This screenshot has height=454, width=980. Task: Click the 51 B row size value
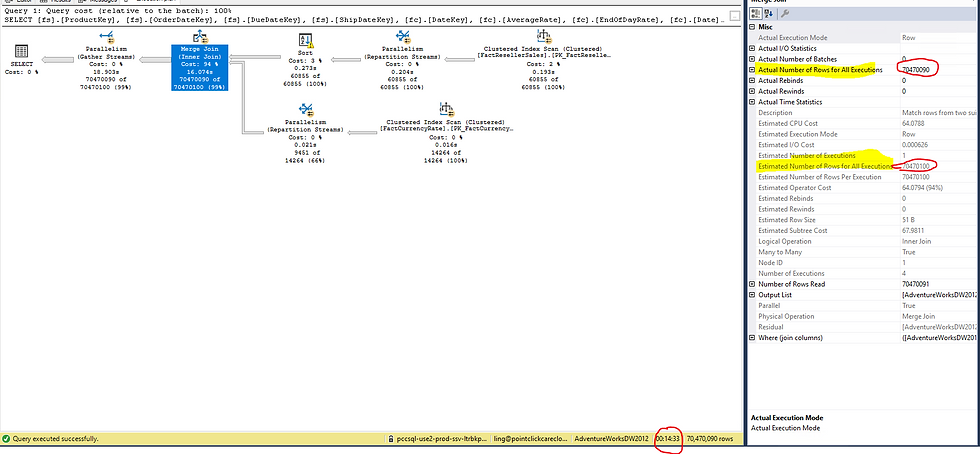(x=909, y=219)
